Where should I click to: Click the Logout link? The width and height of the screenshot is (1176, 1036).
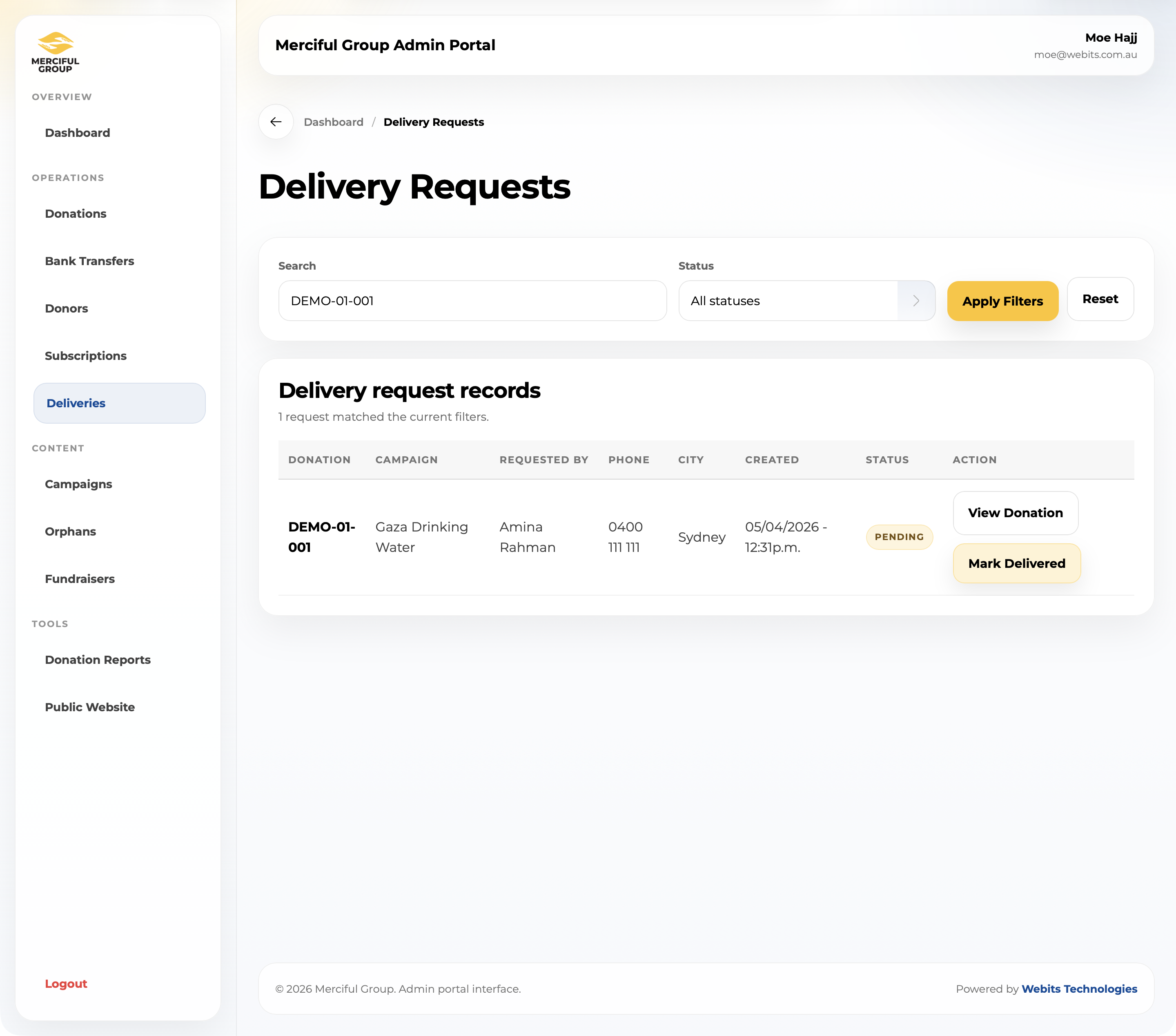[66, 984]
